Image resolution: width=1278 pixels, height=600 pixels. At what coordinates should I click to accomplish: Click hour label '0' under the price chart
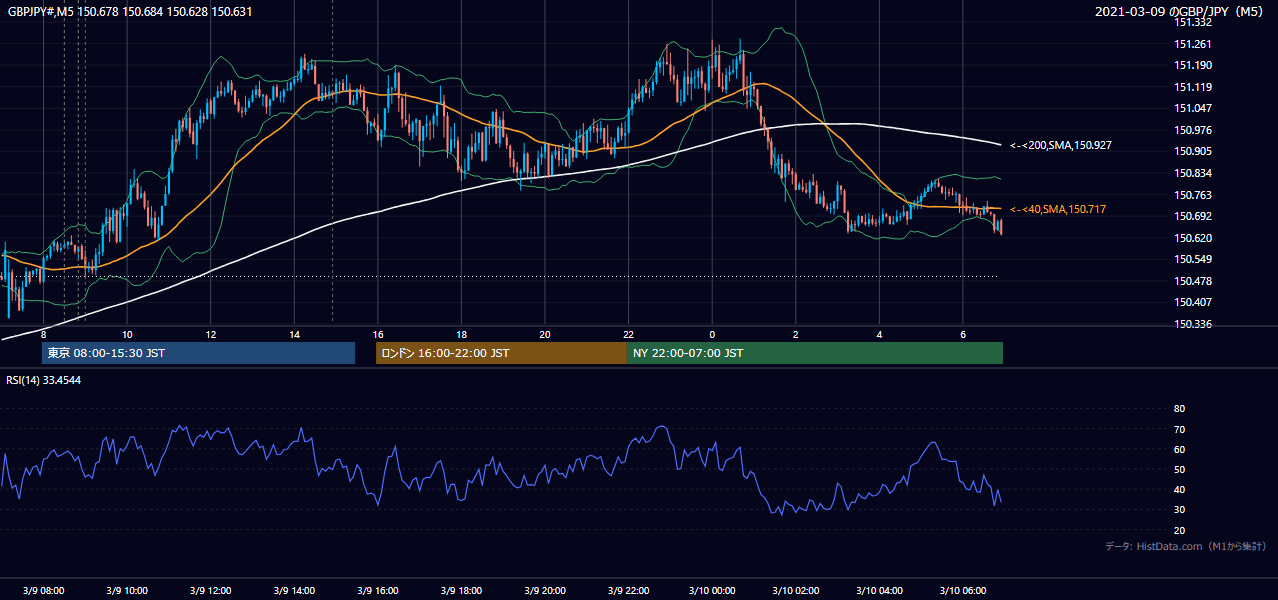tap(712, 334)
